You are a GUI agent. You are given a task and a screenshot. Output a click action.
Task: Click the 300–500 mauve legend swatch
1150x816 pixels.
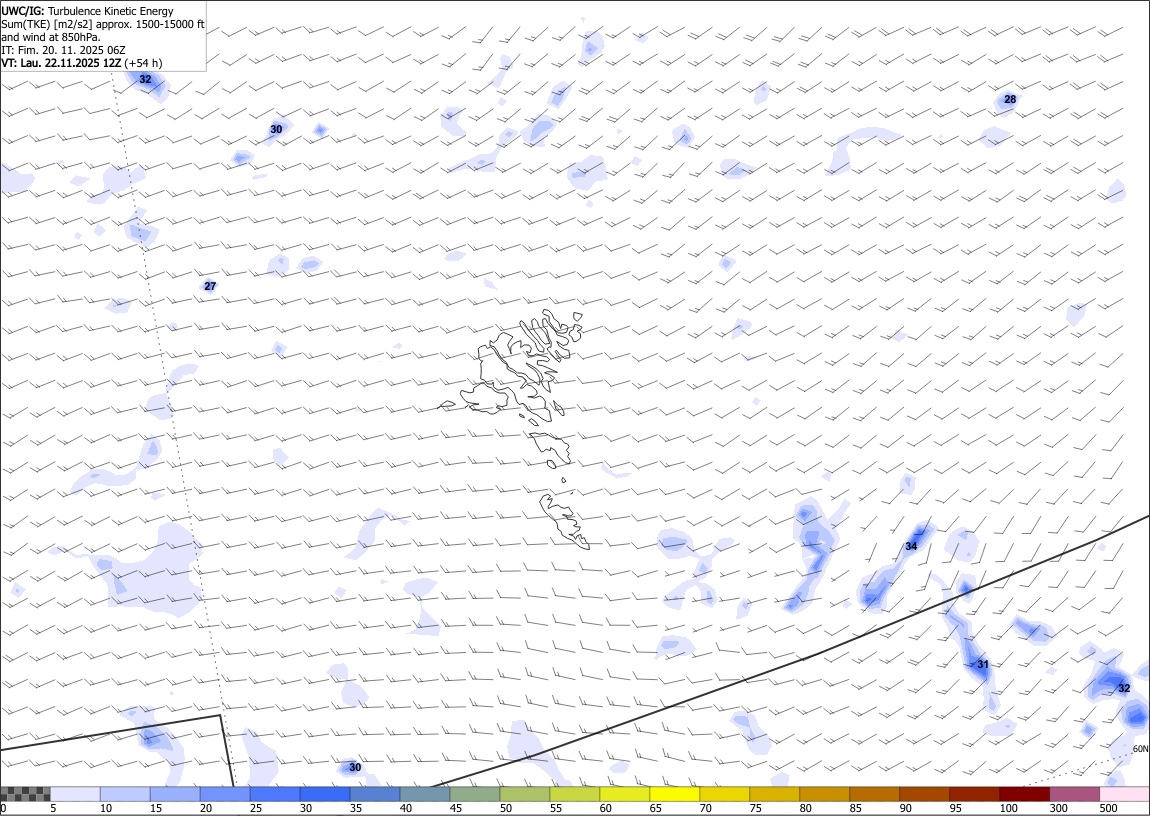1074,794
